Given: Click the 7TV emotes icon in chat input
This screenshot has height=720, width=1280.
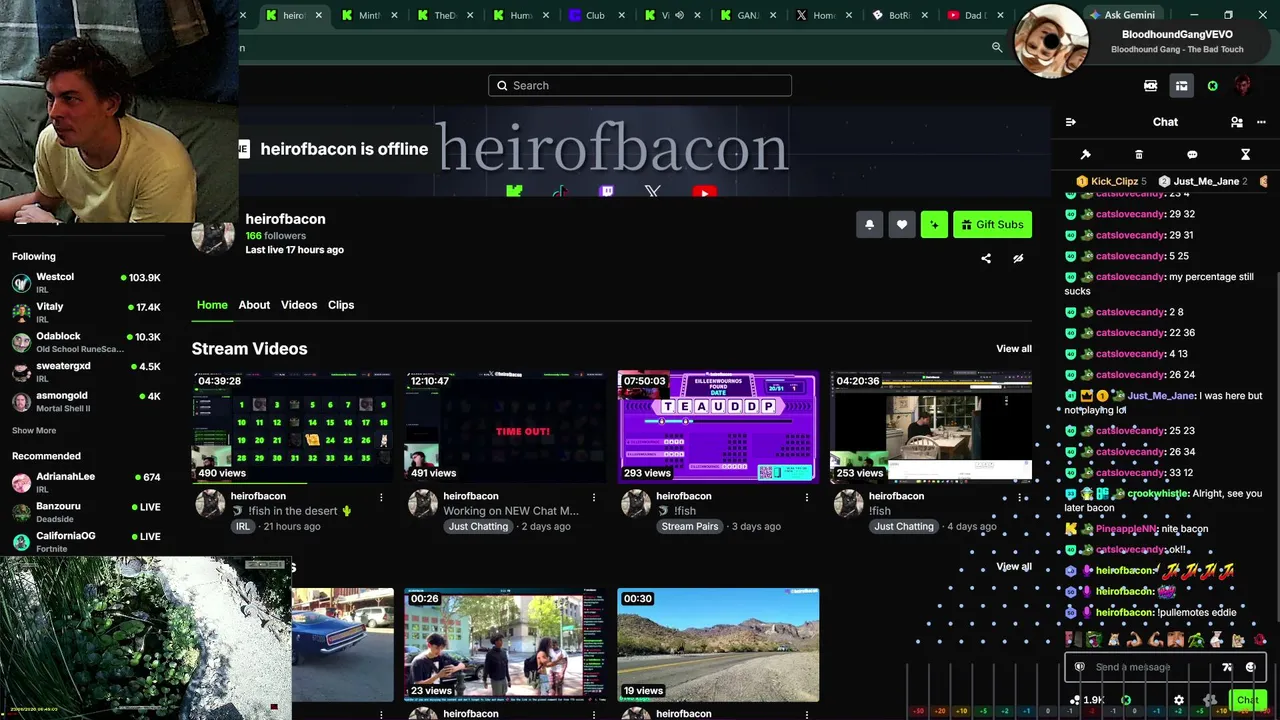Looking at the screenshot, I should coord(1227,667).
